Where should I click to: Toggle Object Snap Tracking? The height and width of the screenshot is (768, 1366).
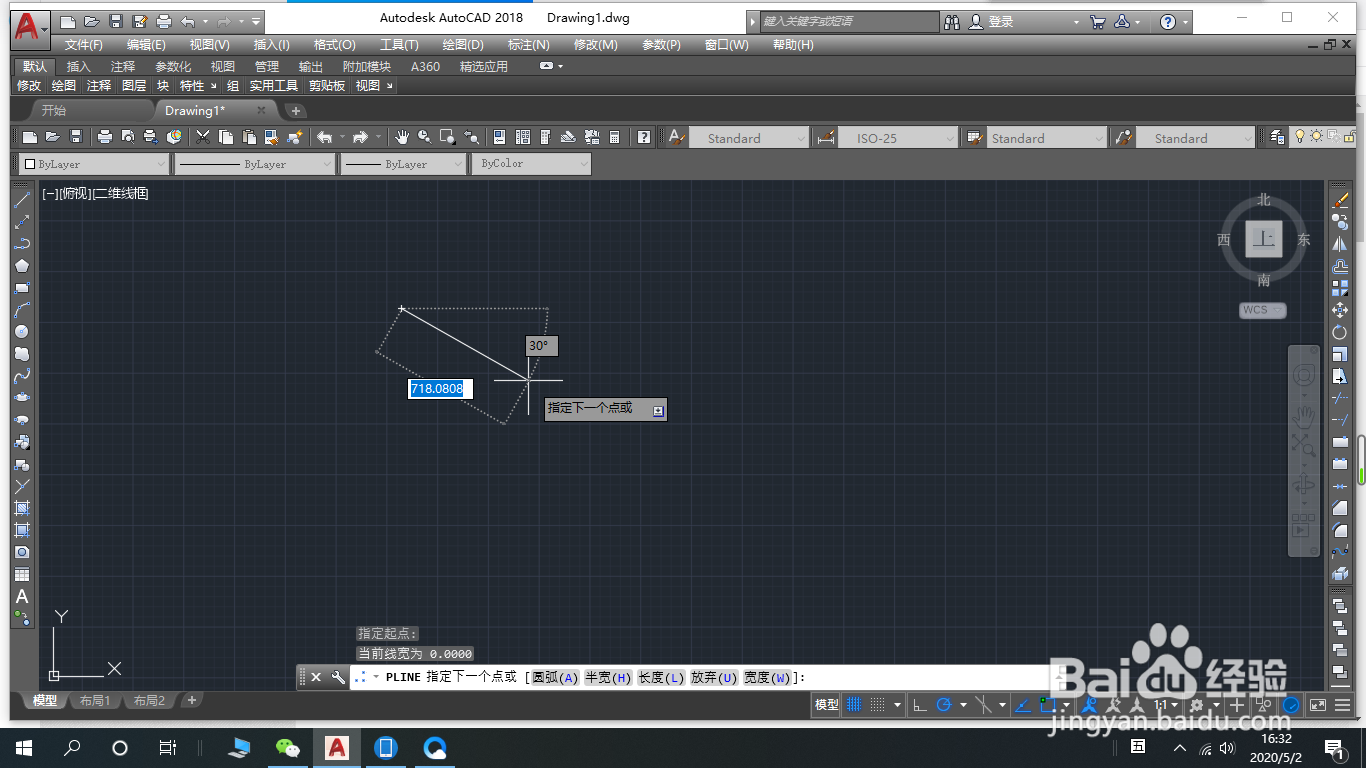coord(1021,705)
